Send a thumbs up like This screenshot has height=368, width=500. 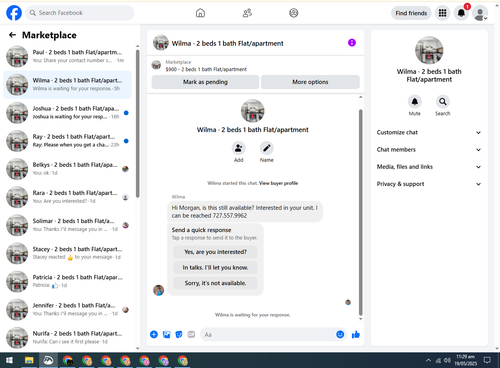(x=356, y=334)
